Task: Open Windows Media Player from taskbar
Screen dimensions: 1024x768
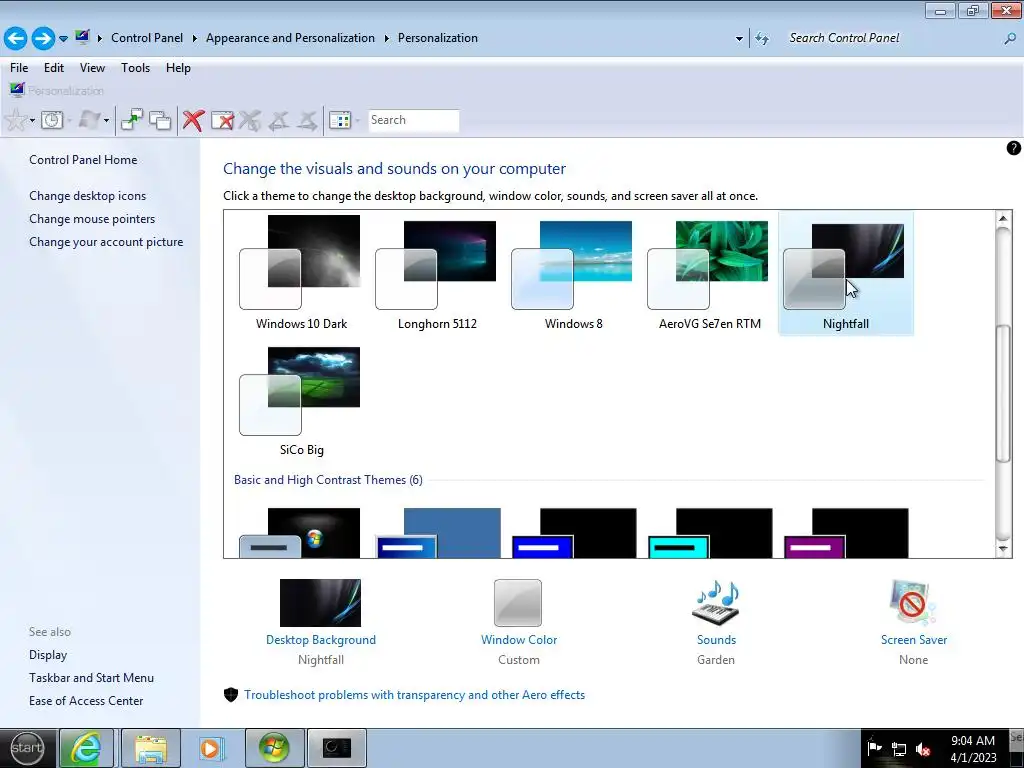Action: point(211,748)
